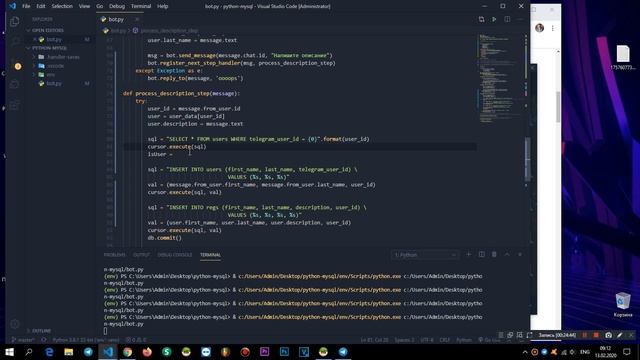The width and height of the screenshot is (640, 360).
Task: Open the notification center icon
Action: pos(627,351)
